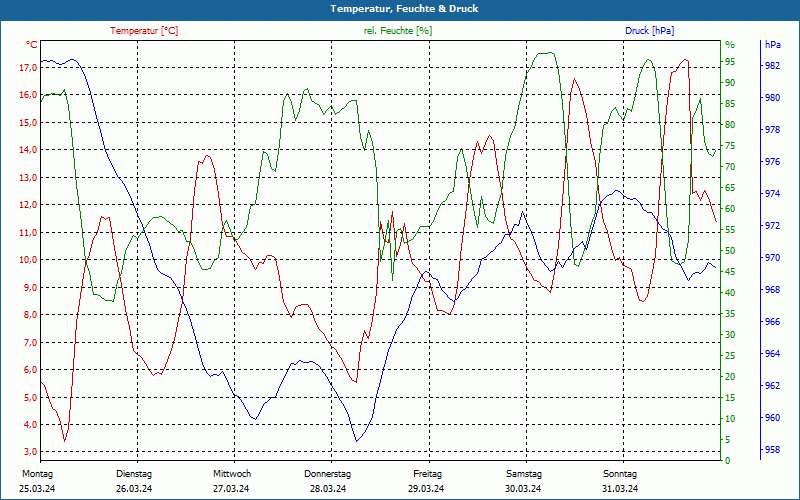Select the red 'Temperatur [°C]' legend label
800x500 pixels.
pos(144,31)
